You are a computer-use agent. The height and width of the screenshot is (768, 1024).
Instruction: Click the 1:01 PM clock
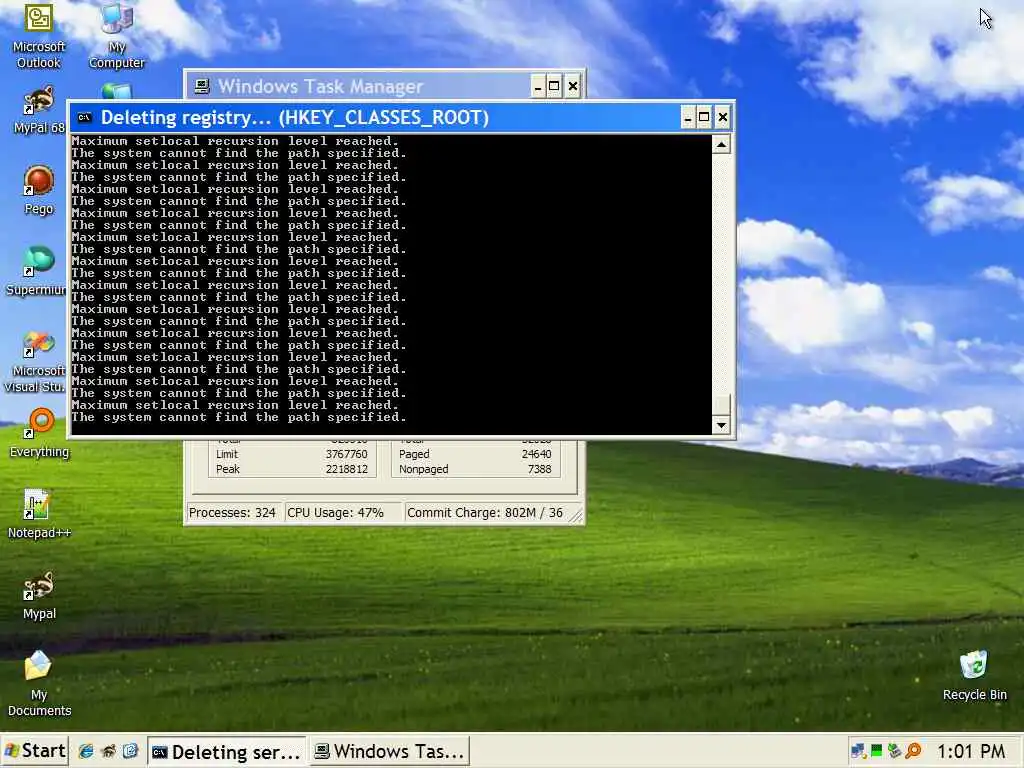click(970, 752)
